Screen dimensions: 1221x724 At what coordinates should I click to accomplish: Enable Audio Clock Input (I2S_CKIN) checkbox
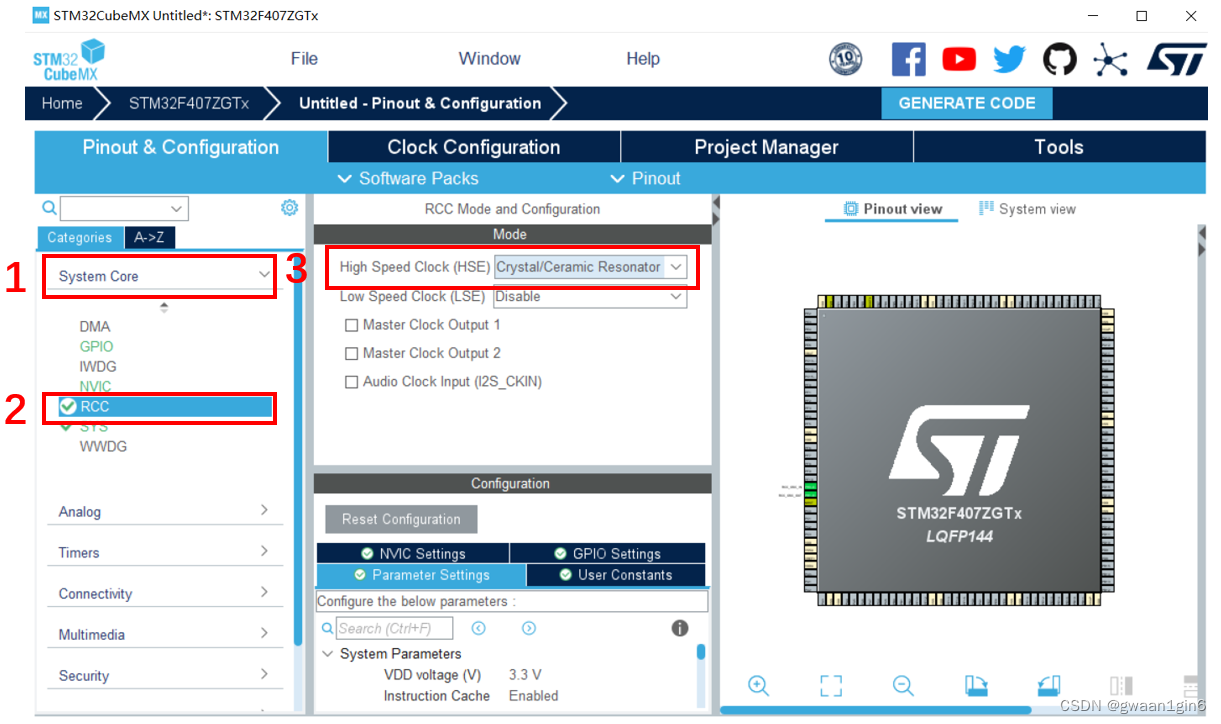click(351, 382)
